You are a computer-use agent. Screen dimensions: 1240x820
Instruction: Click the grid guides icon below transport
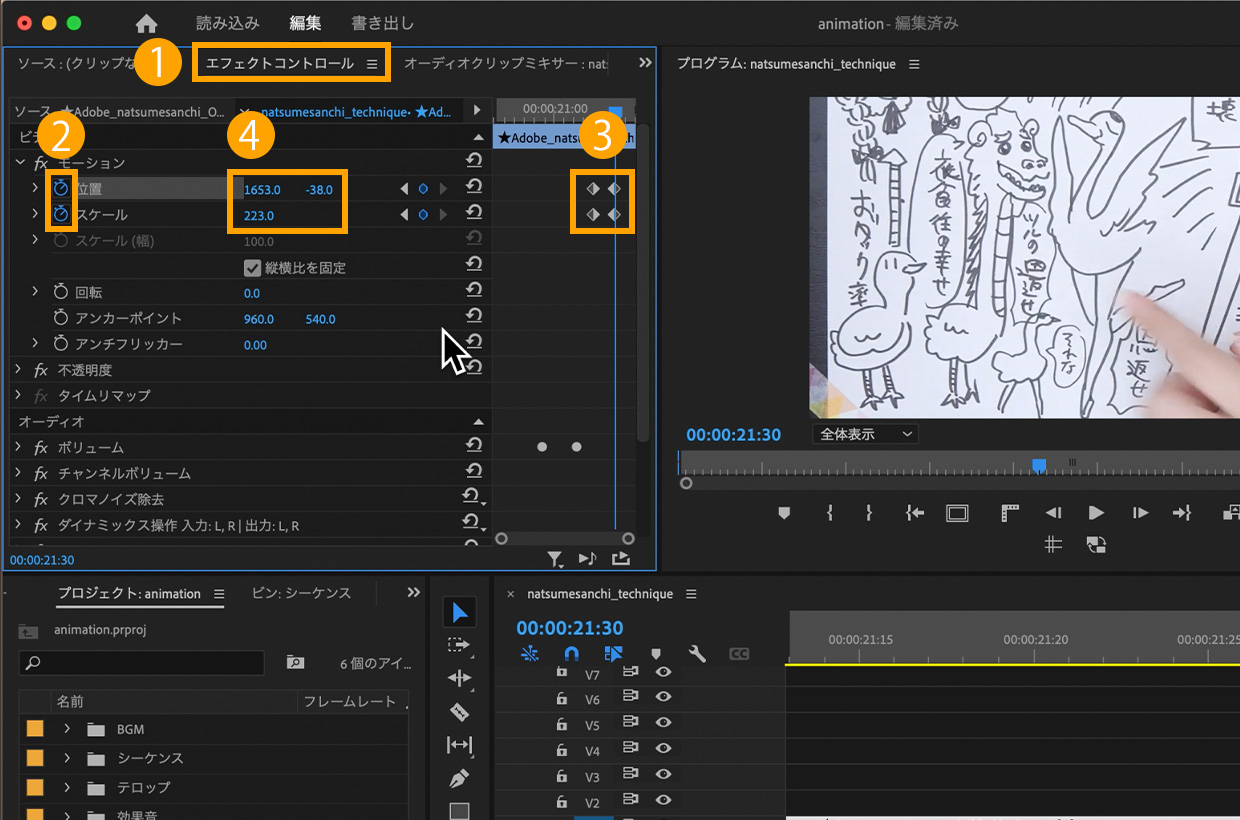point(1053,545)
